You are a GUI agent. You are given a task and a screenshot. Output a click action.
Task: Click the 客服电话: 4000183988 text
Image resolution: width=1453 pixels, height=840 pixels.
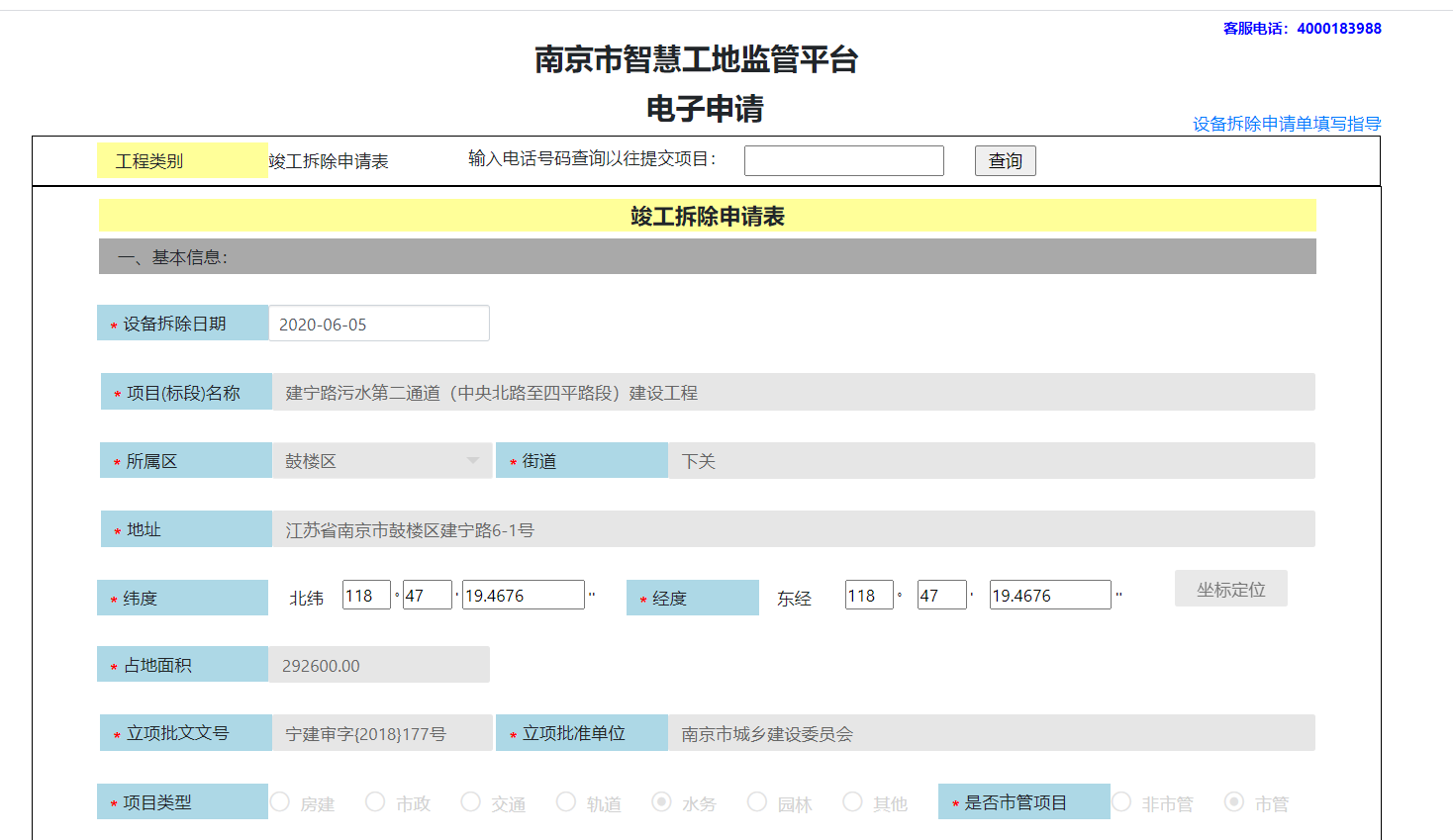[1303, 29]
